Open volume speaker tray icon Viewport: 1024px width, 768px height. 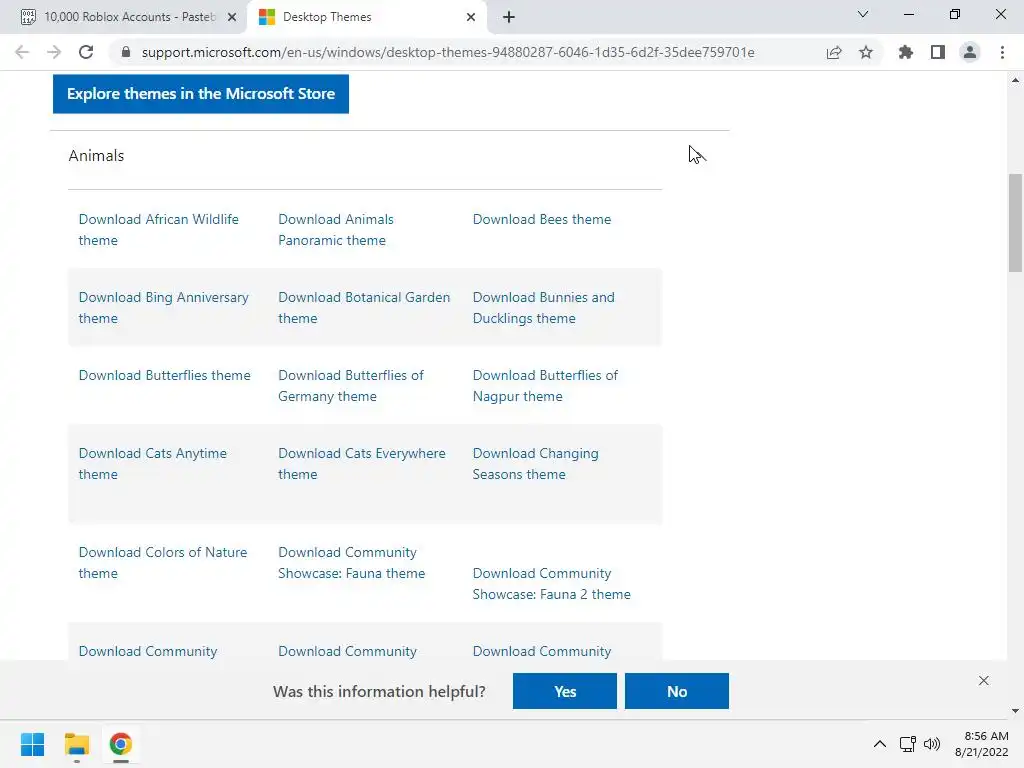click(932, 744)
